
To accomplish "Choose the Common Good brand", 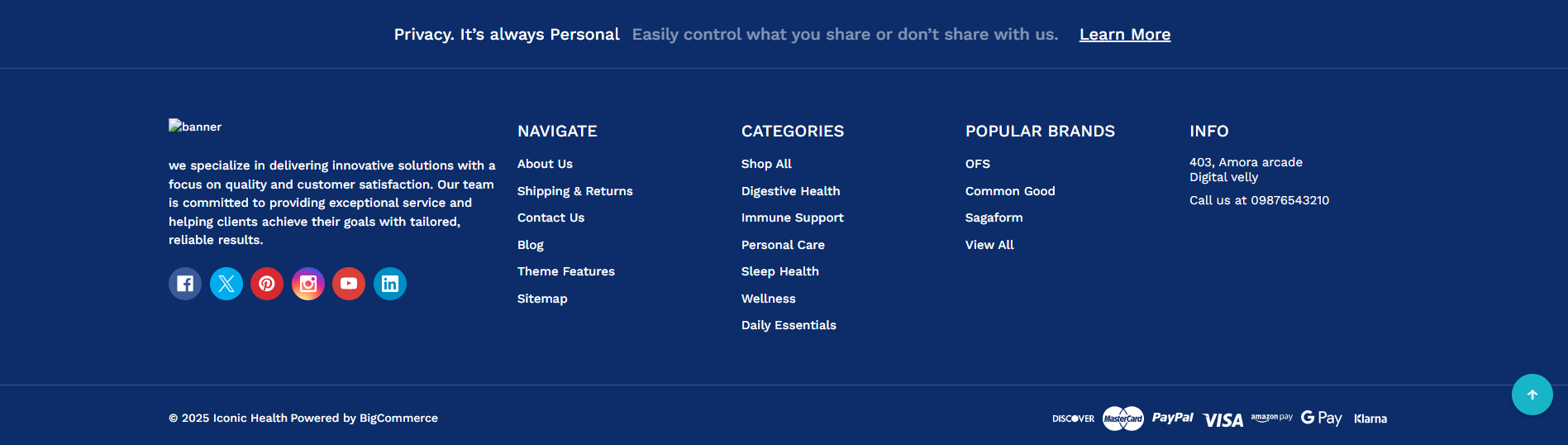I will pos(1010,191).
